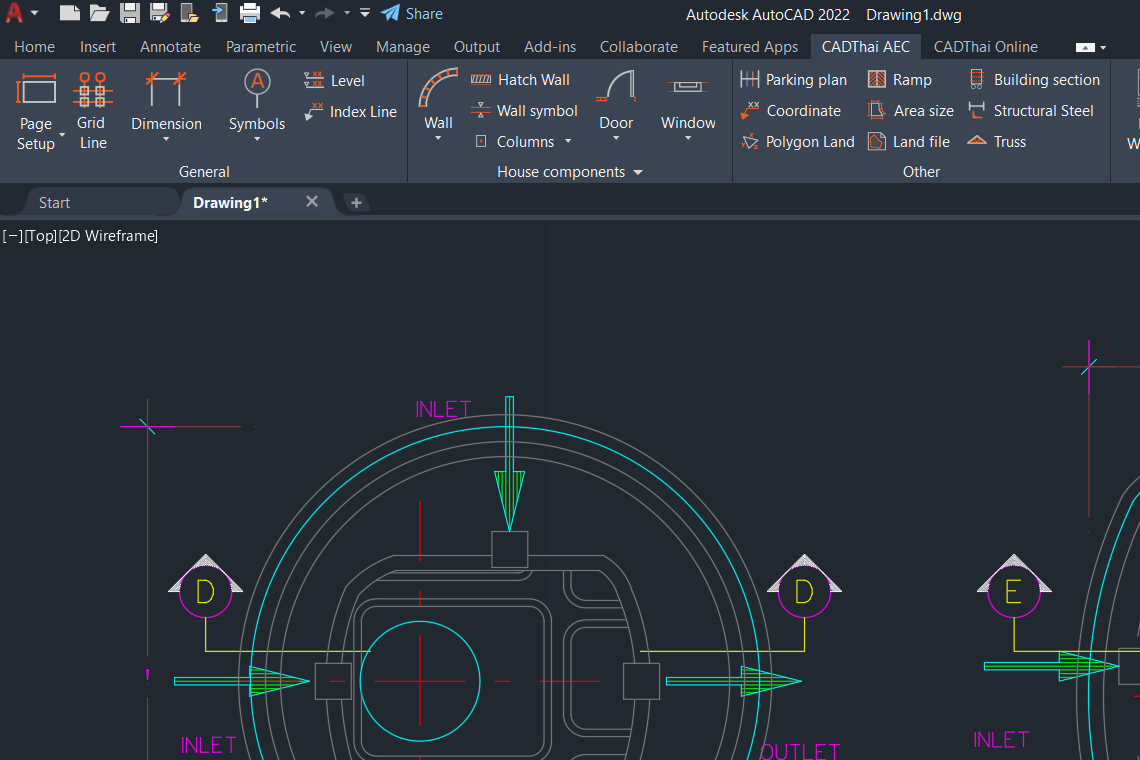Open Featured Apps tab

pos(750,47)
